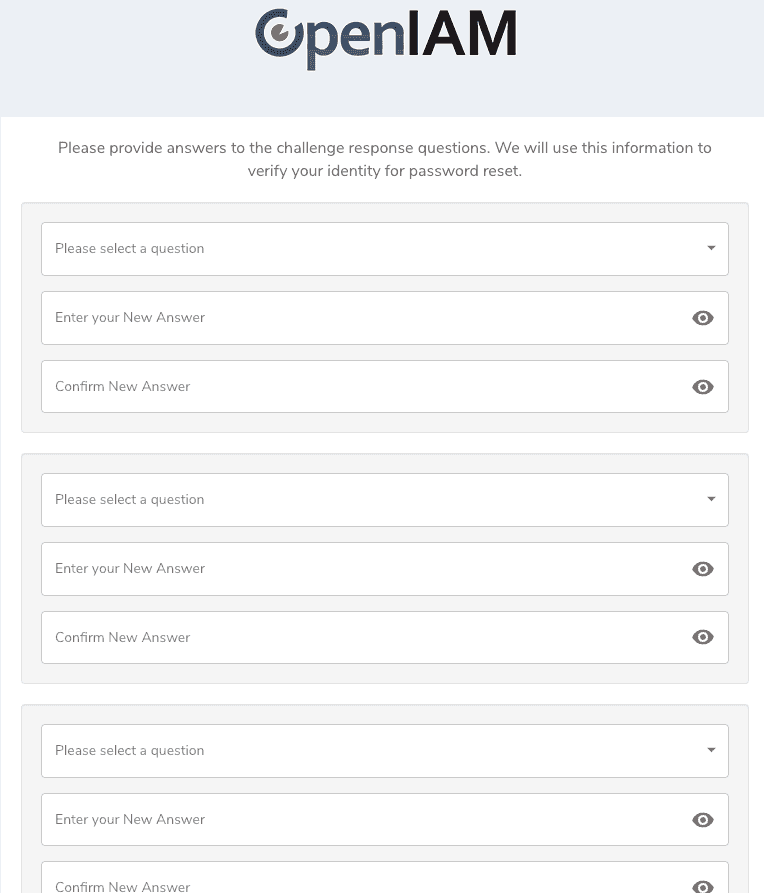Click the second dropdown's arrow indicator
Image resolution: width=764 pixels, height=893 pixels.
pos(711,499)
